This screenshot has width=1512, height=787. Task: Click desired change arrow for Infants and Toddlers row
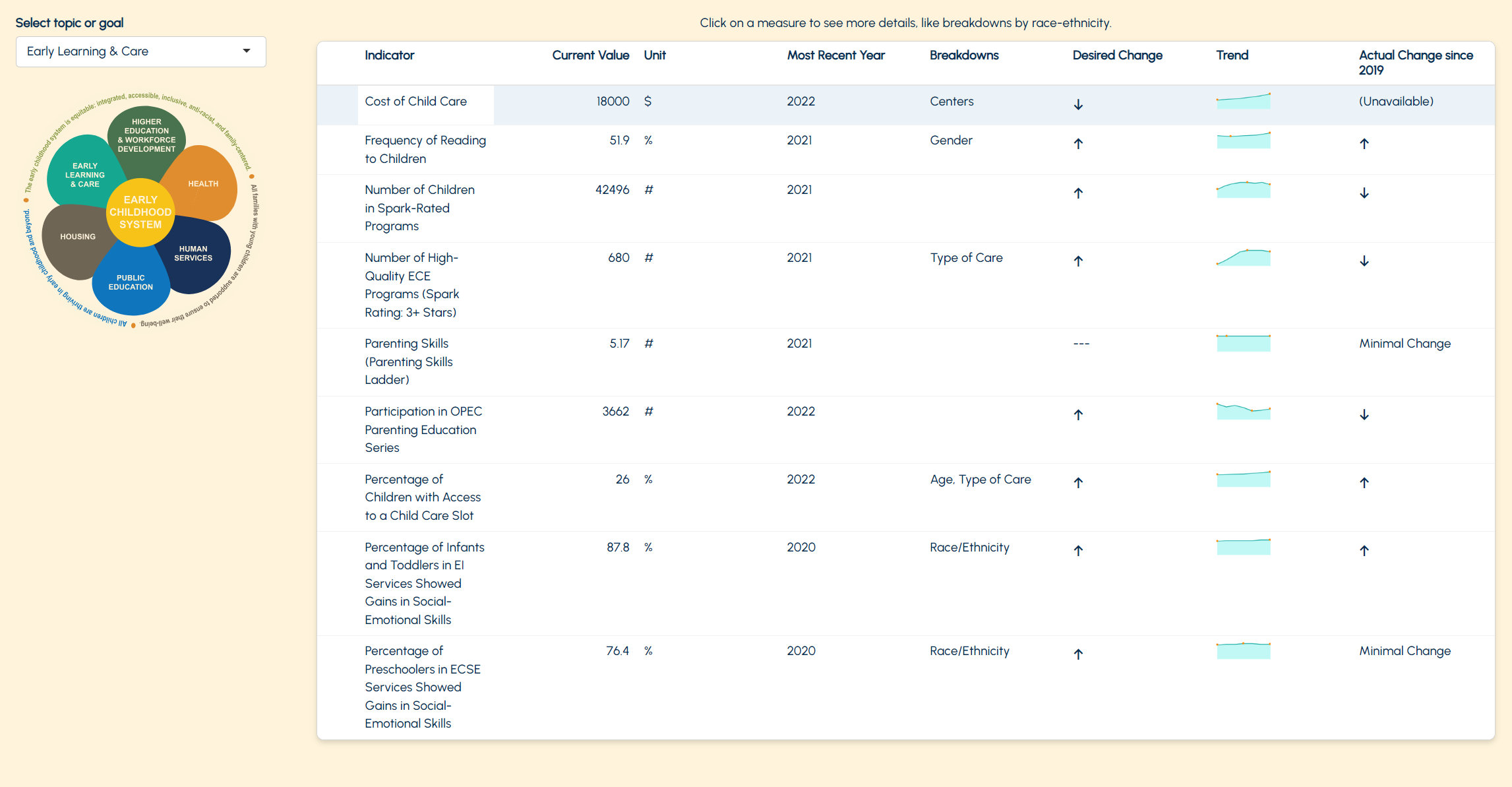tap(1079, 550)
